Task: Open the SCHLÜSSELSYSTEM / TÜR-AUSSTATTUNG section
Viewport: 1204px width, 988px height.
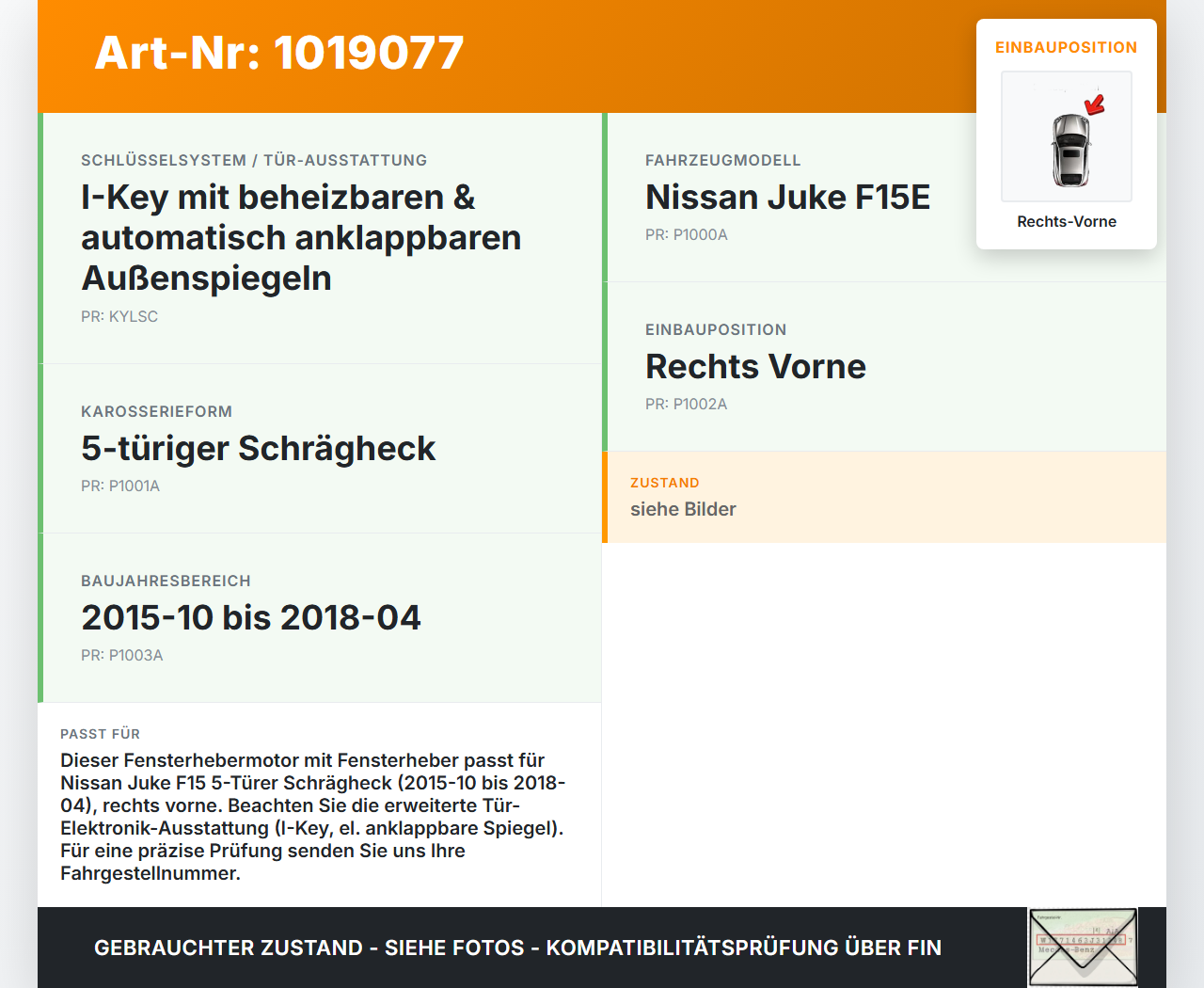Action: pos(320,237)
